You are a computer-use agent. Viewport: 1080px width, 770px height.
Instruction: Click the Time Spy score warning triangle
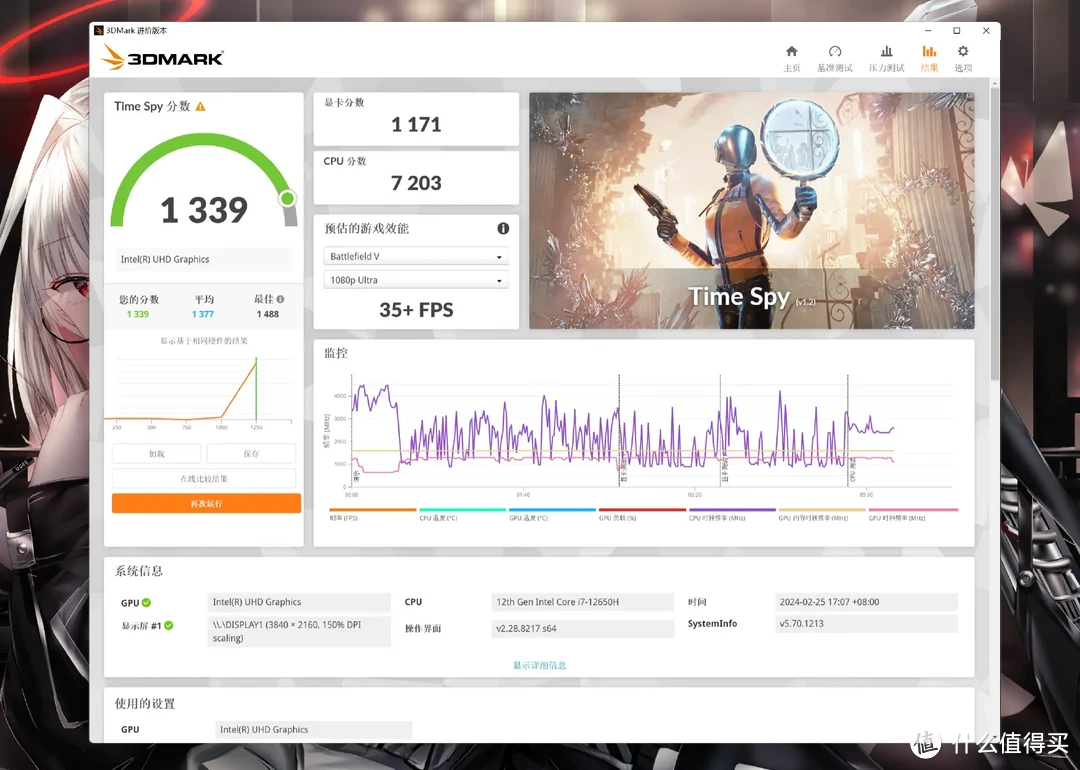coord(200,107)
